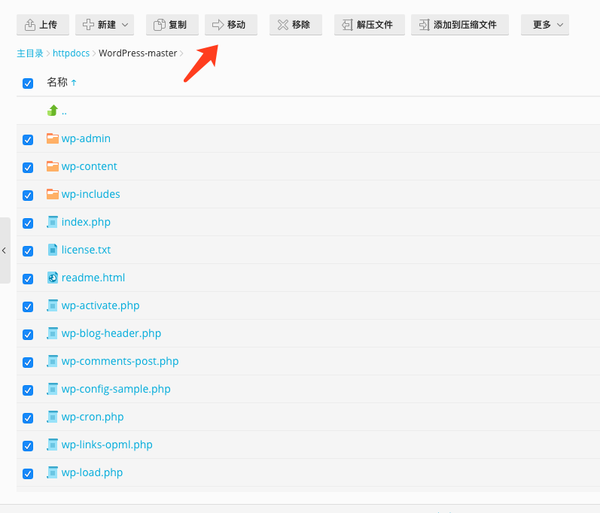Click the wp-admin folder icon
Screen dimensions: 600x513
52,138
